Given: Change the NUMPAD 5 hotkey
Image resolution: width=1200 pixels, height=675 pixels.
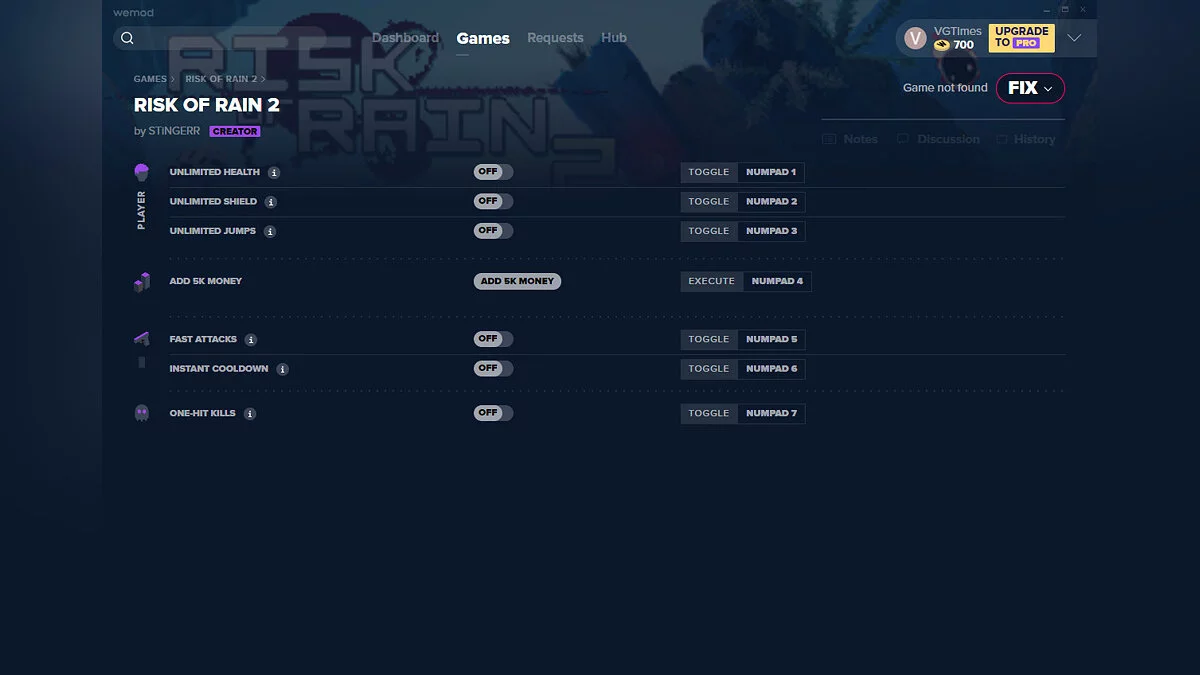Looking at the screenshot, I should (771, 339).
